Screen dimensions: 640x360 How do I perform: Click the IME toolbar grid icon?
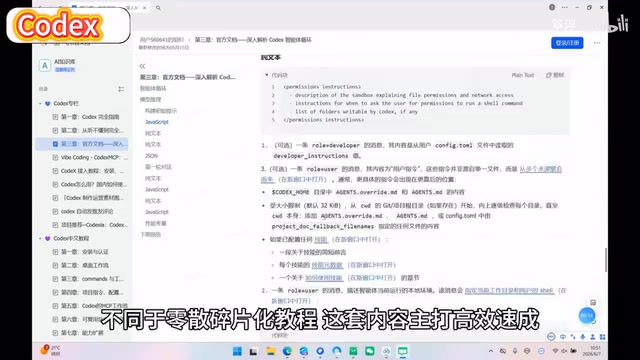(602, 337)
